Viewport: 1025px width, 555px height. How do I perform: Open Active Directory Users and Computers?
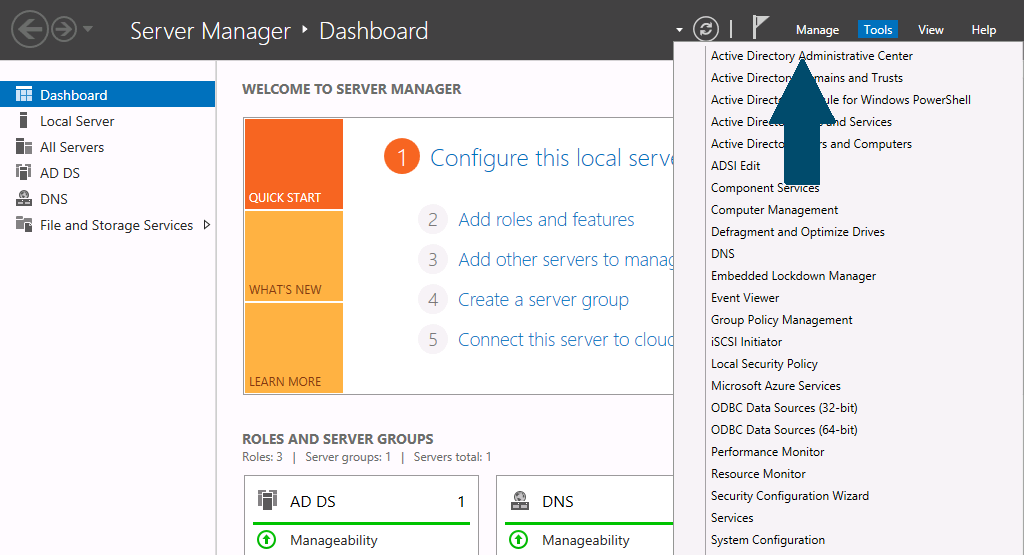811,144
